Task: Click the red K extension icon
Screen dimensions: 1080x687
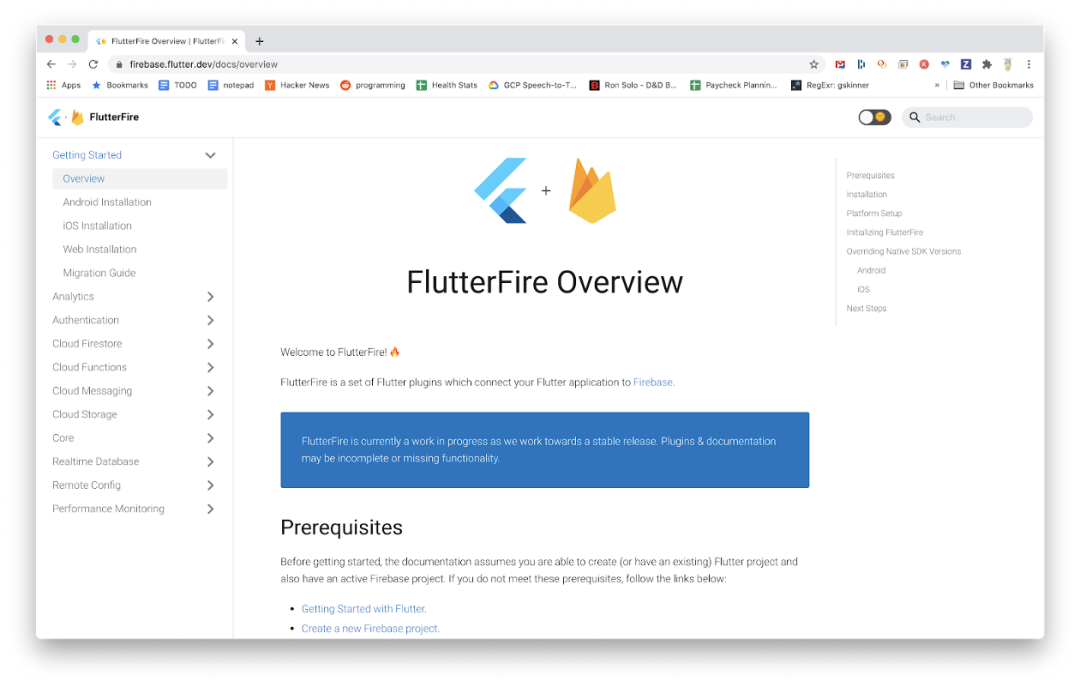Action: point(924,64)
